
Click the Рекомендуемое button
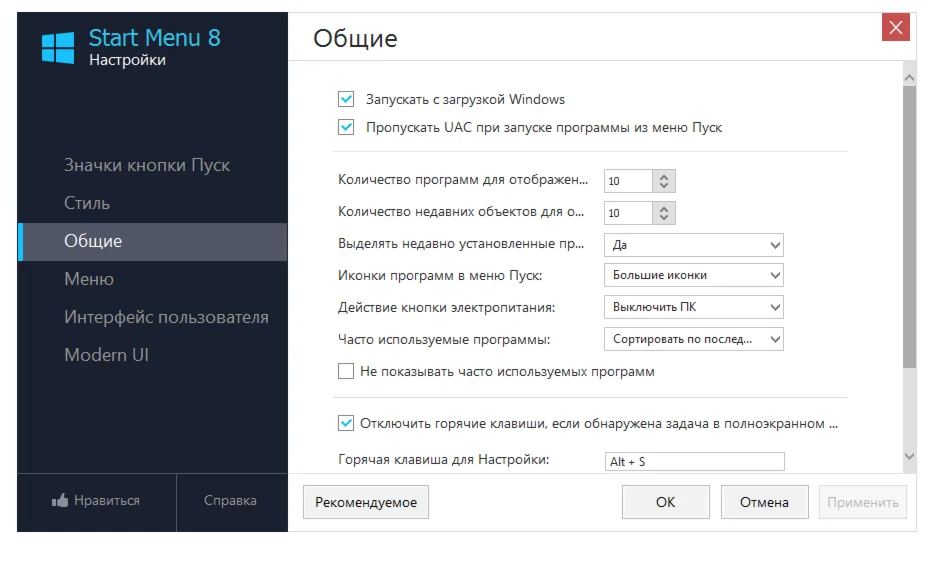(x=366, y=502)
